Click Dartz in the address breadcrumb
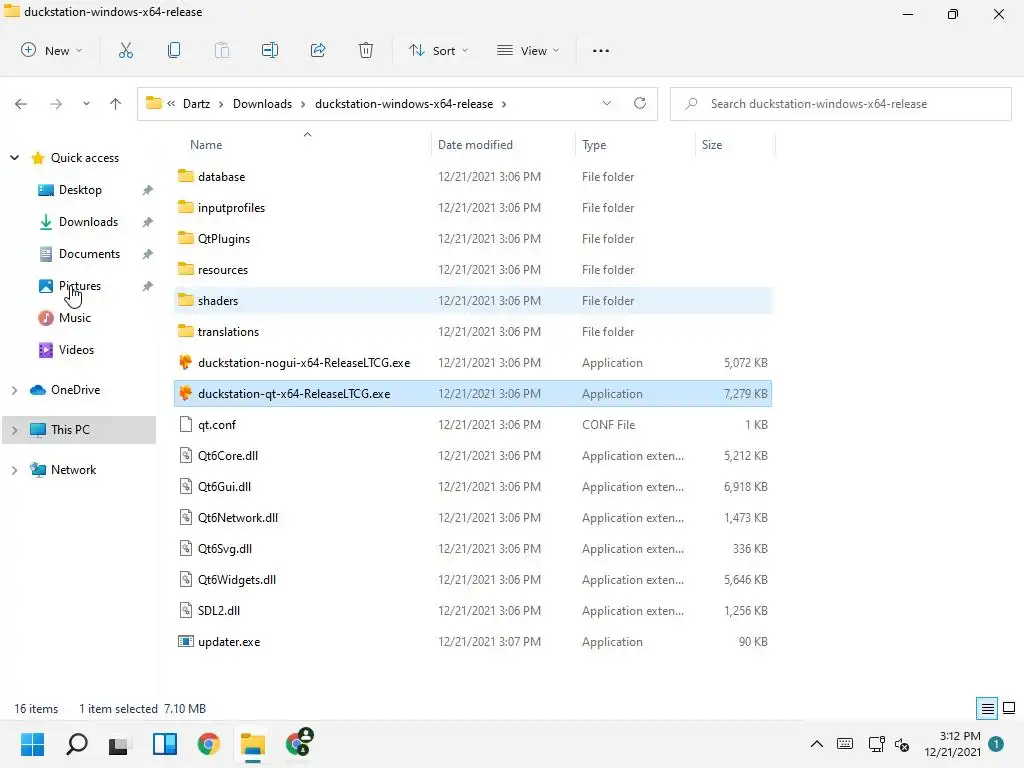 [197, 104]
